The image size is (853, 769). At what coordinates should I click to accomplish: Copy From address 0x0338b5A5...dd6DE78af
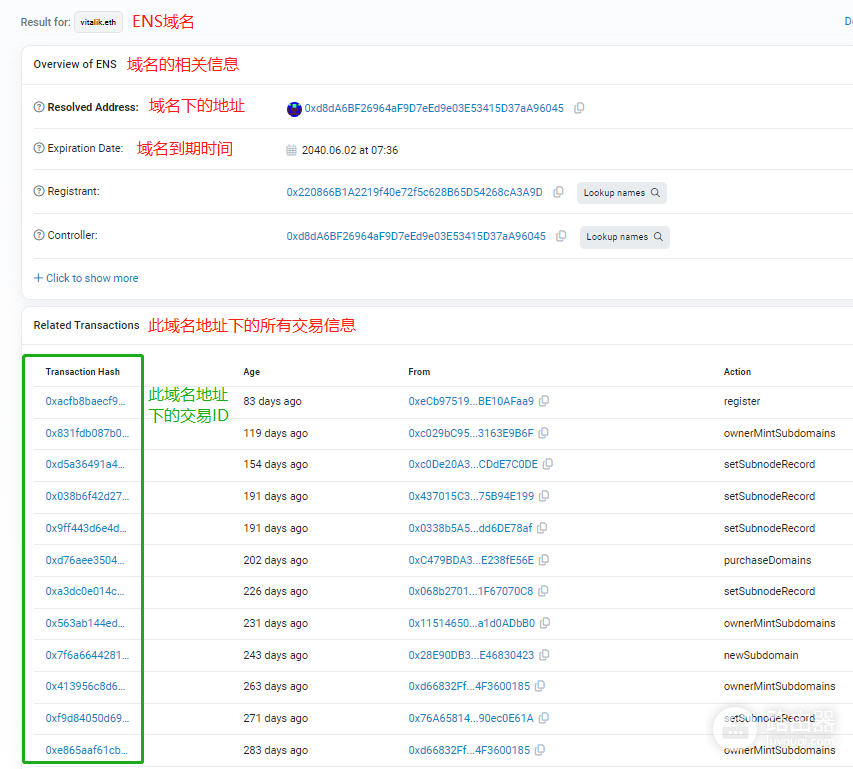pyautogui.click(x=542, y=528)
